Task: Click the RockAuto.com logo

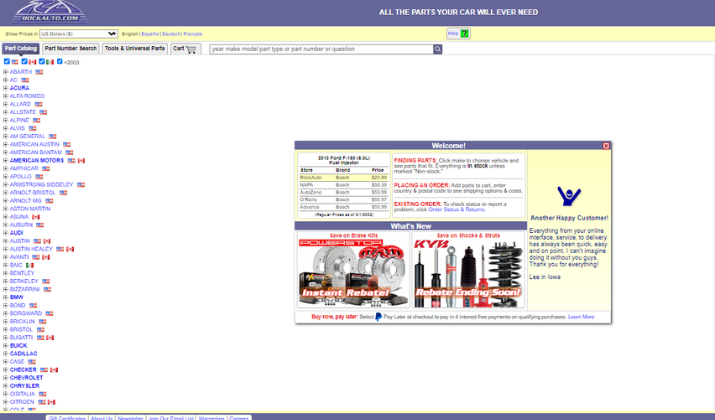Action: [x=43, y=12]
